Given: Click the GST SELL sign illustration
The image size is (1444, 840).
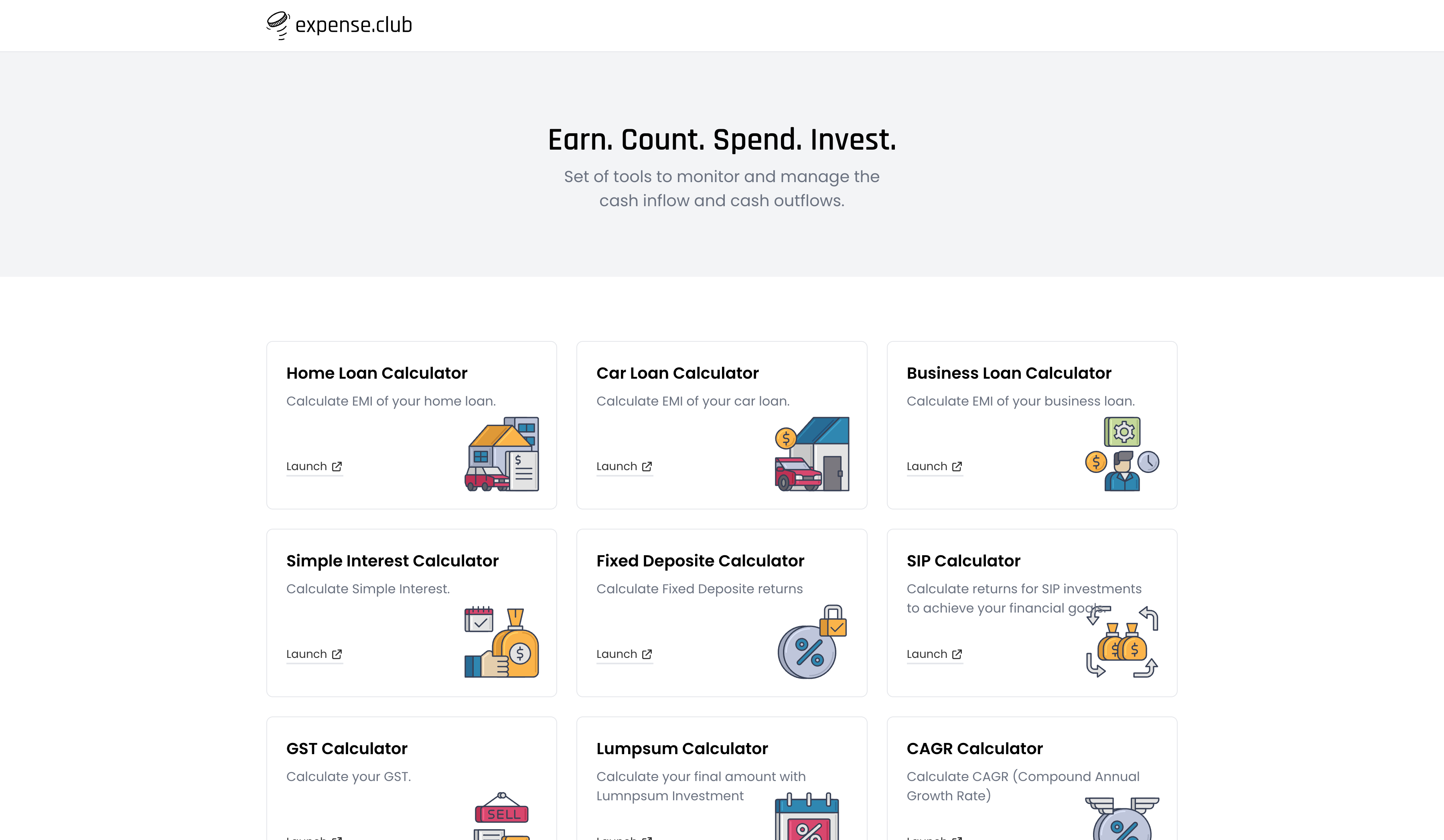Looking at the screenshot, I should tap(501, 816).
